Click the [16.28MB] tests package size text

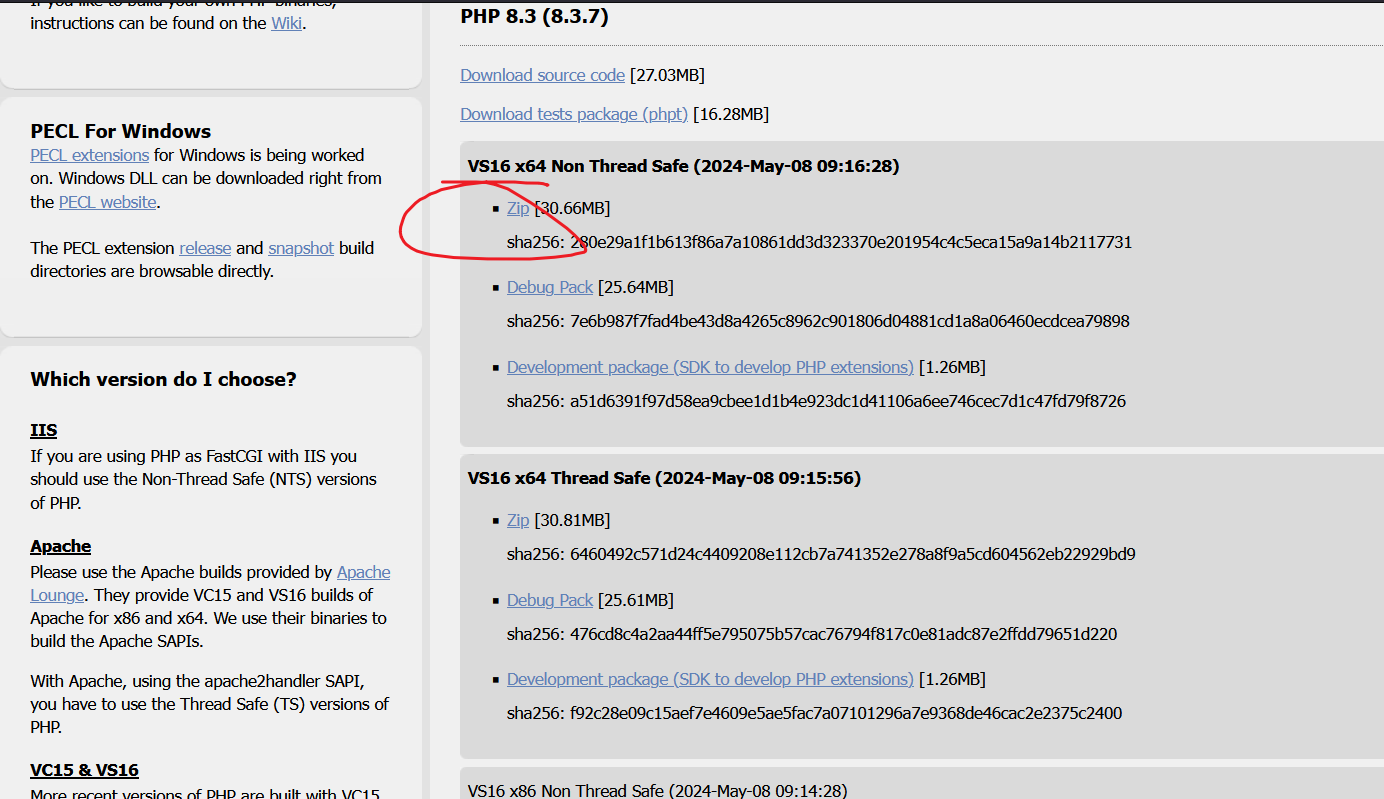pyautogui.click(x=731, y=114)
